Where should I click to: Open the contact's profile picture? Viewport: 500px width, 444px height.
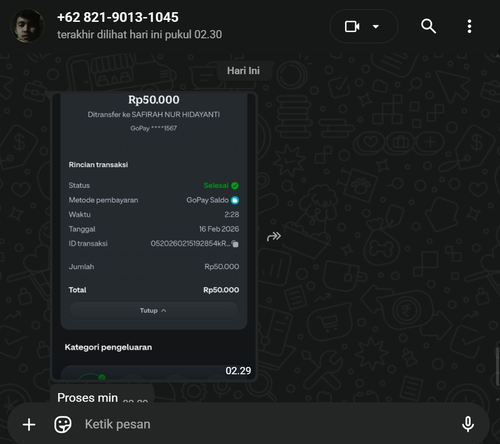[x=27, y=26]
